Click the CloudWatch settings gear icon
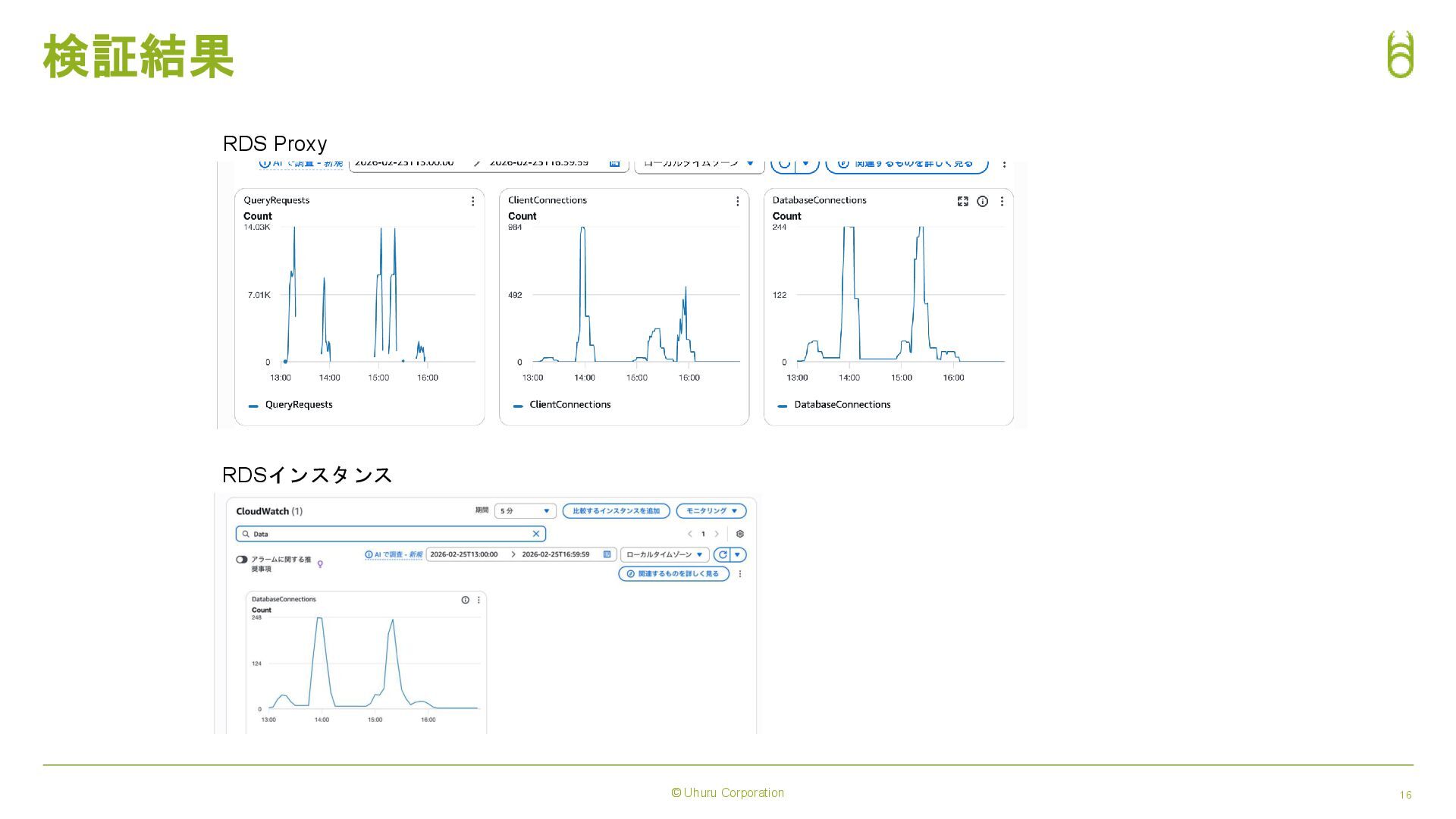The width and height of the screenshot is (1456, 819). pyautogui.click(x=740, y=534)
